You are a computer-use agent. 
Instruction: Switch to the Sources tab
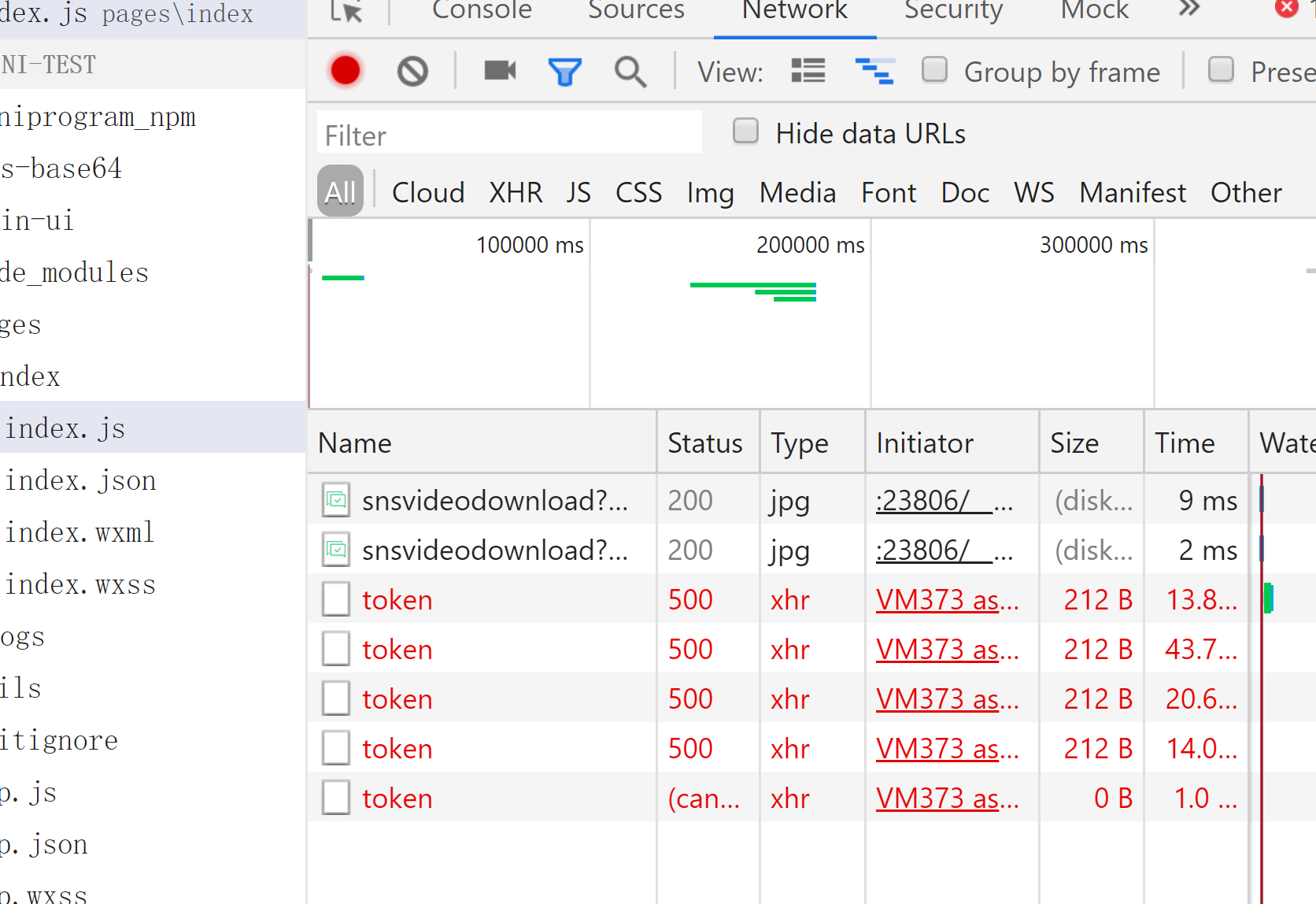[636, 10]
